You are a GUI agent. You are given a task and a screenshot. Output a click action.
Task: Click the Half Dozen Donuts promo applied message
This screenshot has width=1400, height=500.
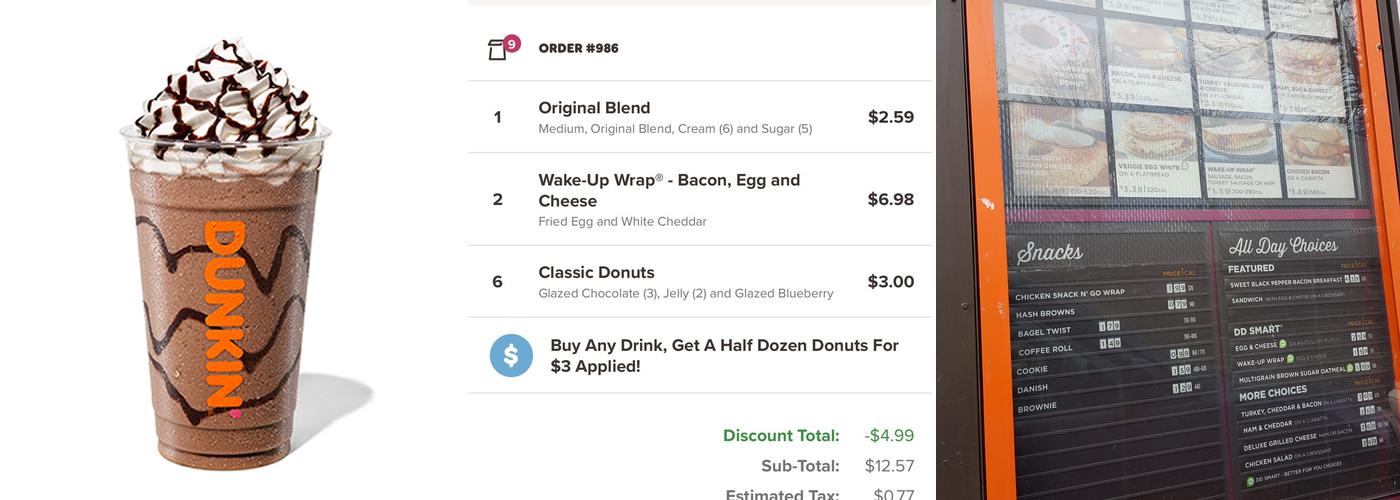tap(724, 355)
